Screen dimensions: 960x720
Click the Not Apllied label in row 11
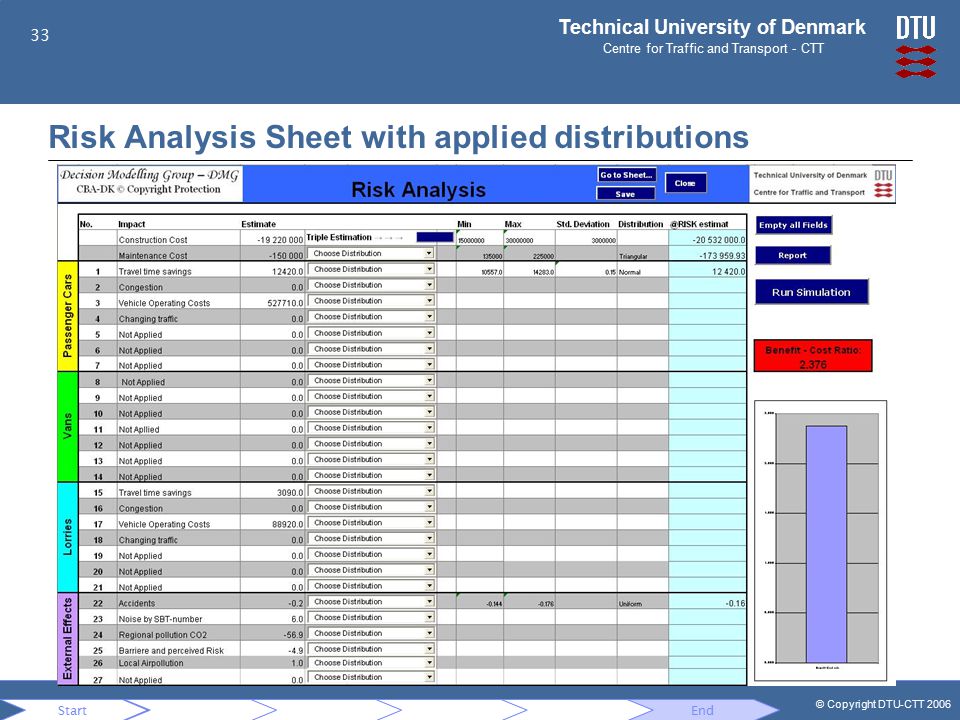139,430
